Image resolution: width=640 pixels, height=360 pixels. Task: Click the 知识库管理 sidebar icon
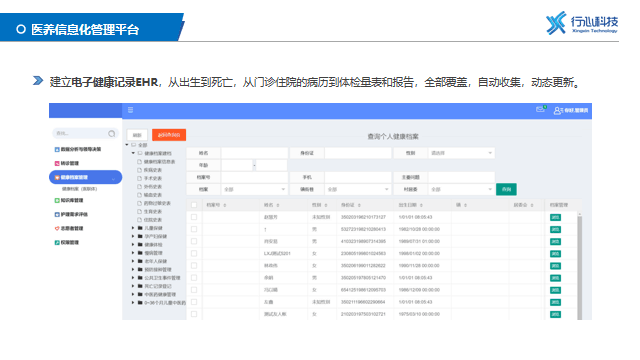click(57, 200)
